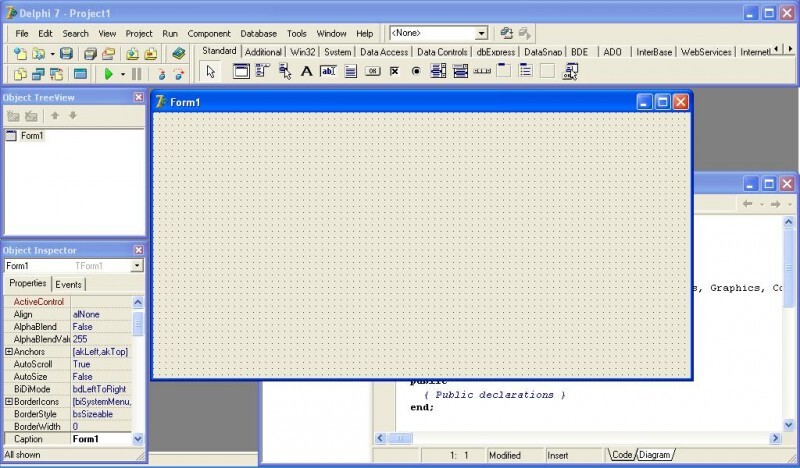Select the Panel component
The image size is (800, 468).
(547, 71)
